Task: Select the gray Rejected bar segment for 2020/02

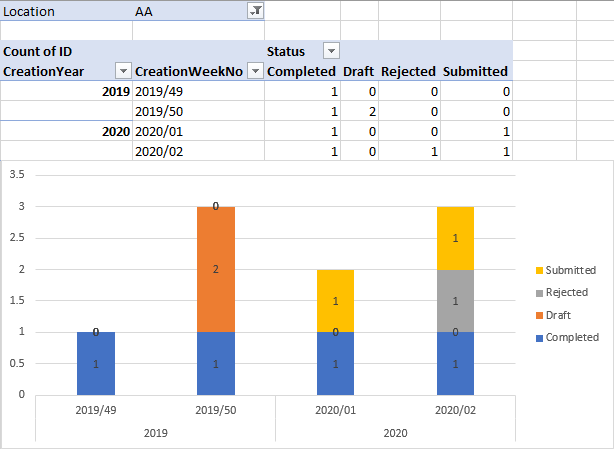Action: pyautogui.click(x=455, y=301)
